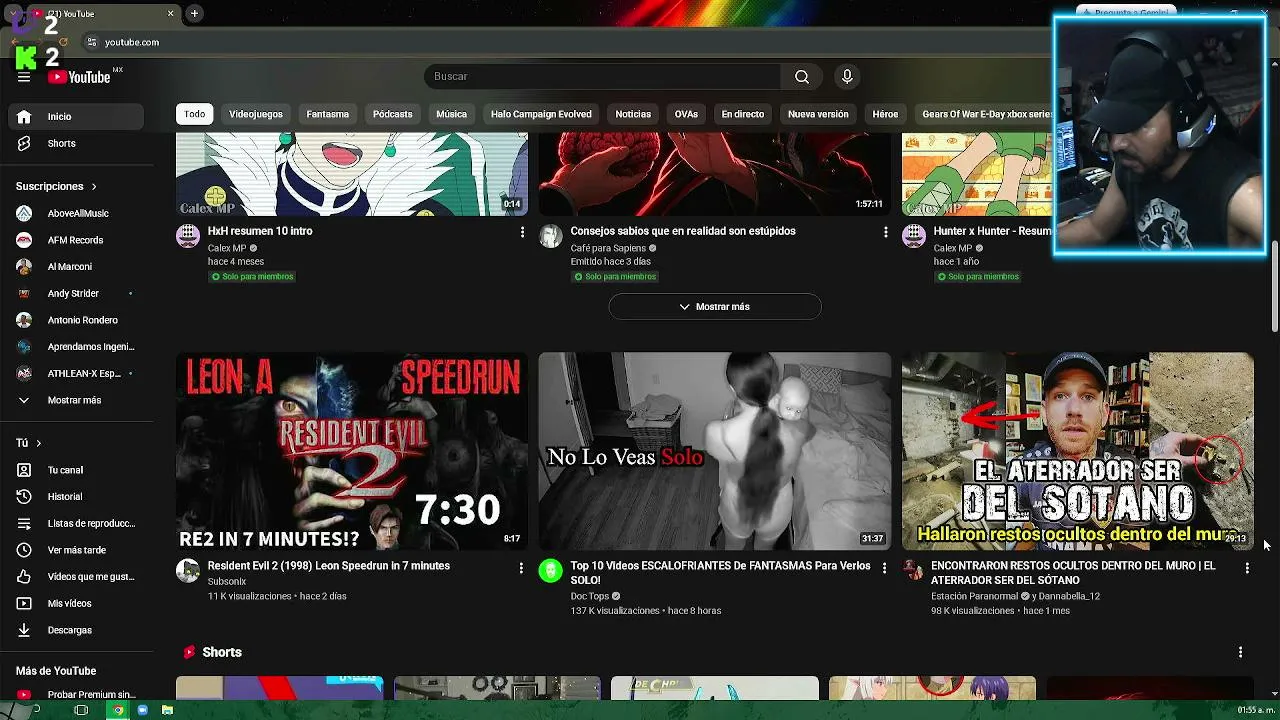The width and height of the screenshot is (1280, 720).
Task: Open Subsonix channel avatar
Action: click(x=188, y=571)
